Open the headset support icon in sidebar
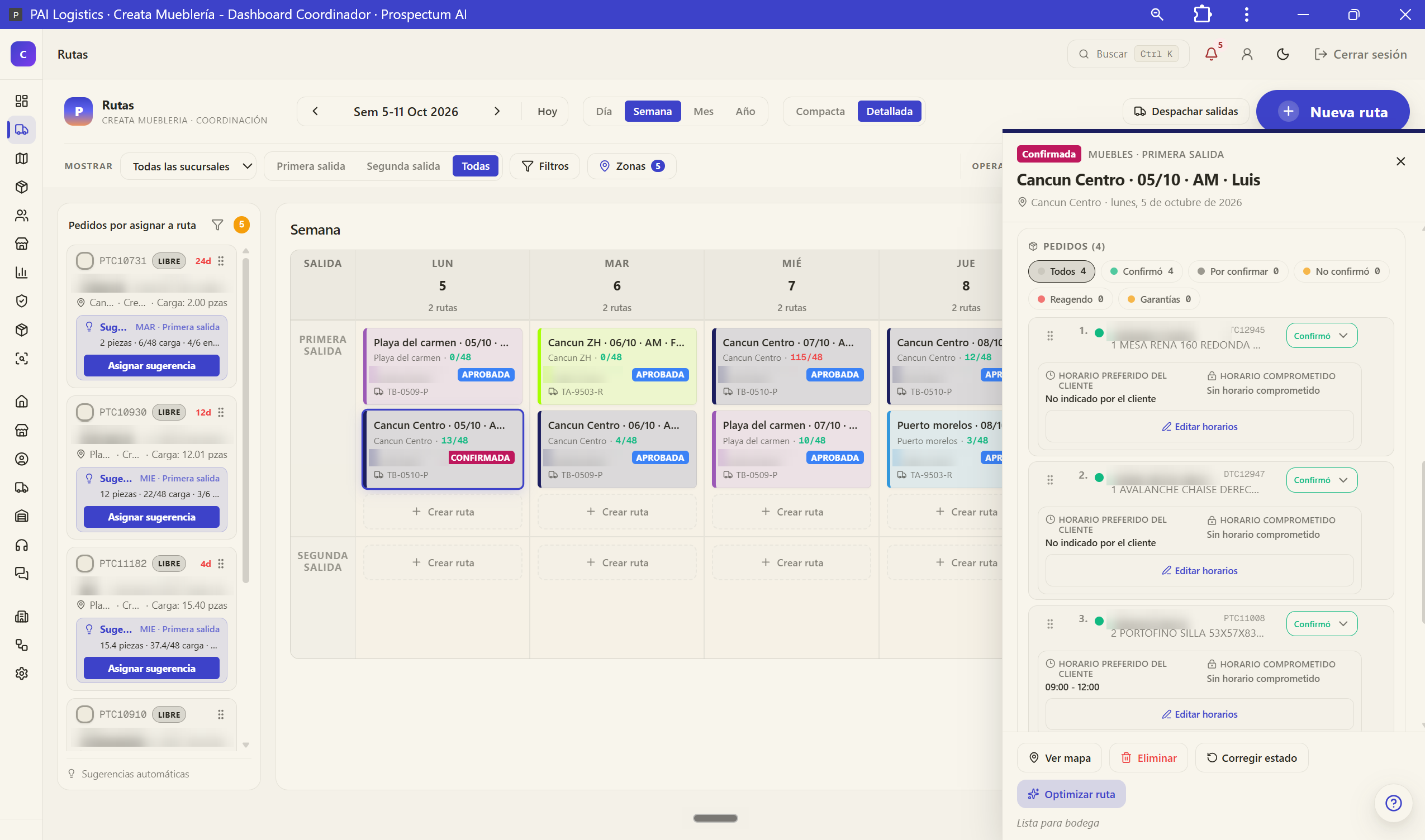Image resolution: width=1425 pixels, height=840 pixels. coord(22,545)
